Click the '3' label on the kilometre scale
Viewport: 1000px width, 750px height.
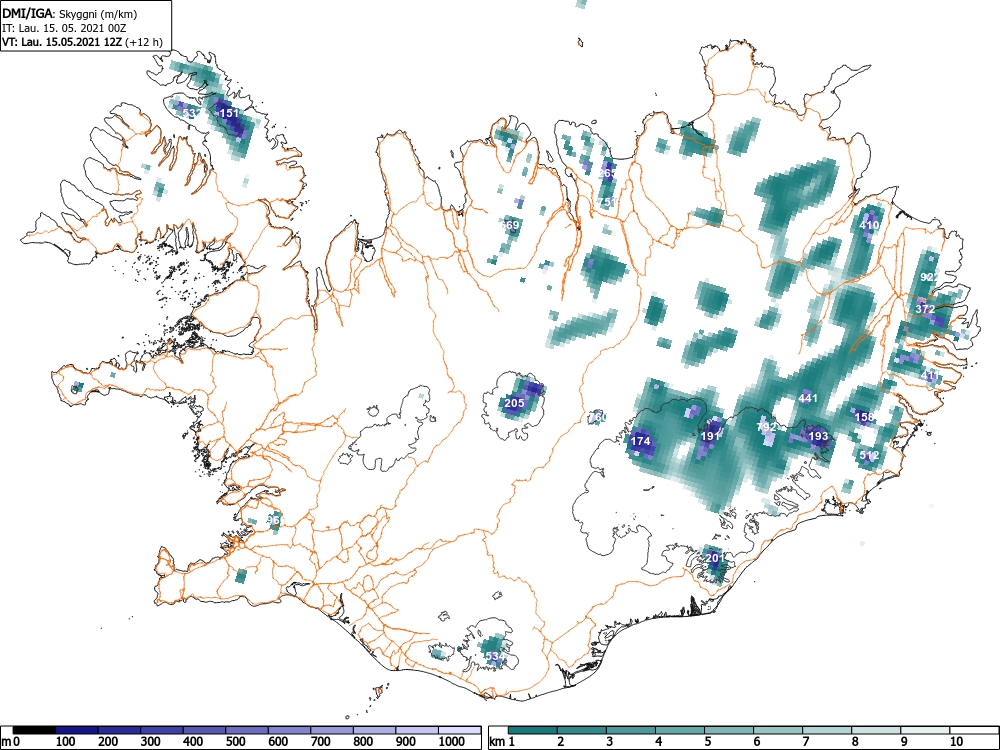tap(610, 742)
